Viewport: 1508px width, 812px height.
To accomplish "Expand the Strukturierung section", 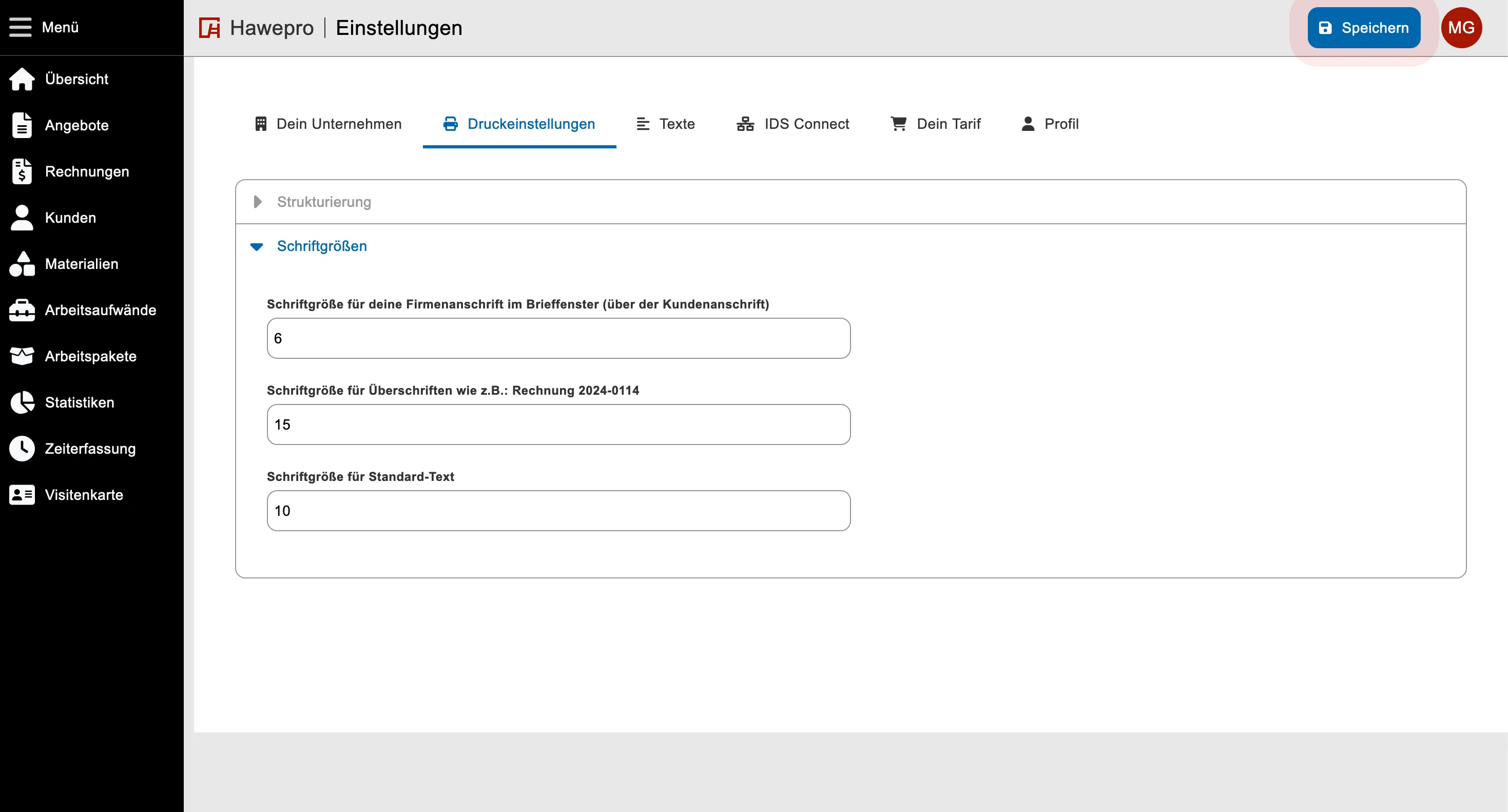I will click(259, 201).
